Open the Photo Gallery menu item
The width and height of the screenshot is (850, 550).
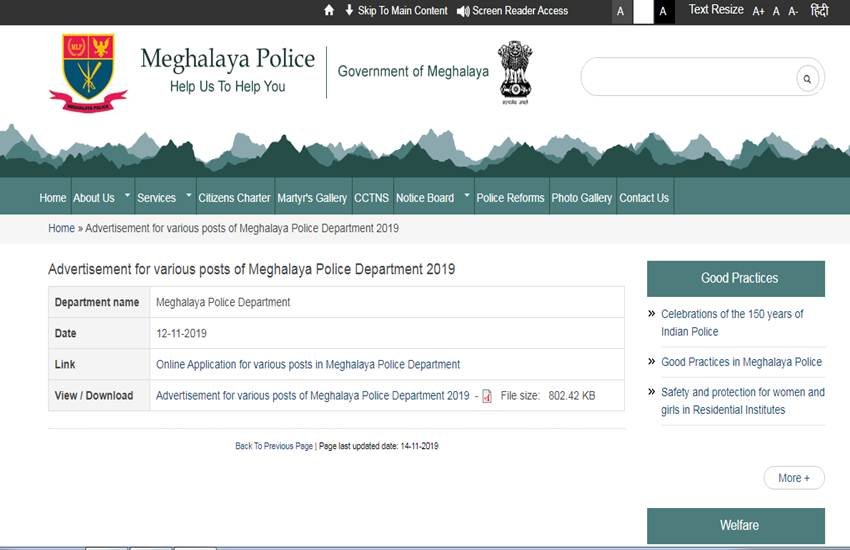pyautogui.click(x=582, y=198)
